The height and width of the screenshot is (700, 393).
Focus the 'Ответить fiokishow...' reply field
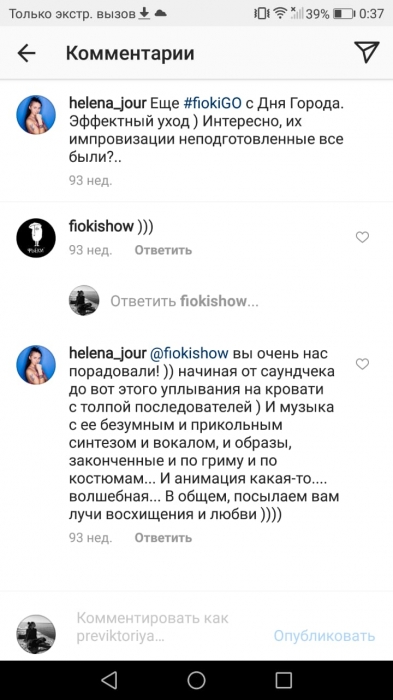point(184,301)
